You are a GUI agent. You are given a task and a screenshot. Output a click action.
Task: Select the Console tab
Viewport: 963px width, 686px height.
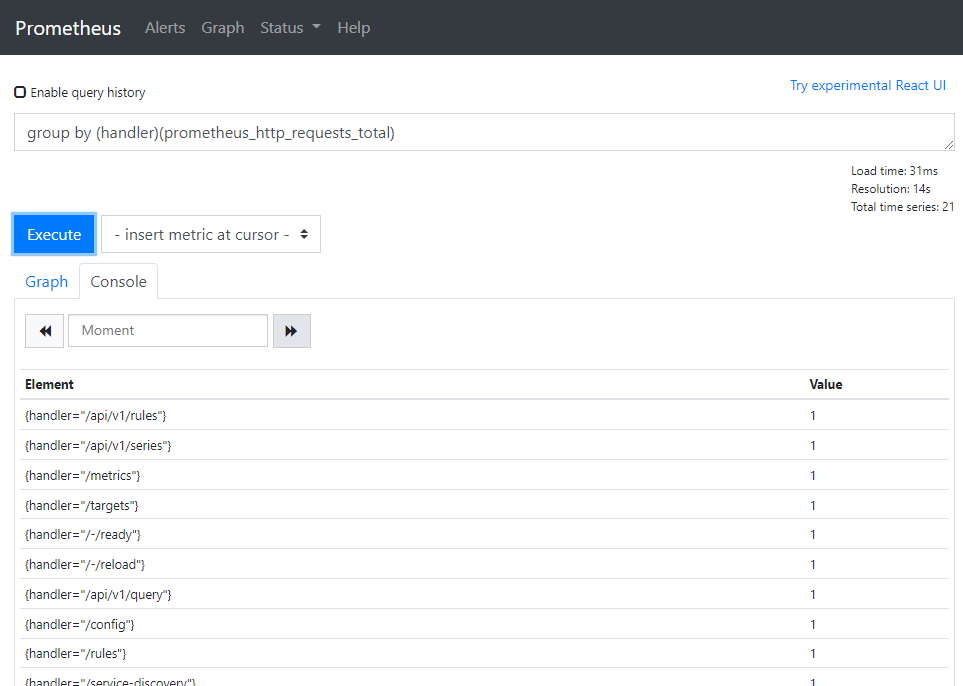118,282
